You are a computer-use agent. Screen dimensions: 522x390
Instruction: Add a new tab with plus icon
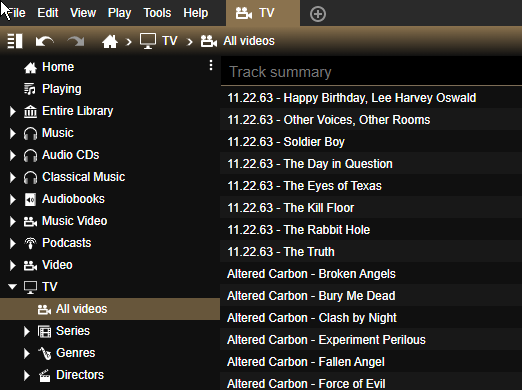tap(318, 14)
